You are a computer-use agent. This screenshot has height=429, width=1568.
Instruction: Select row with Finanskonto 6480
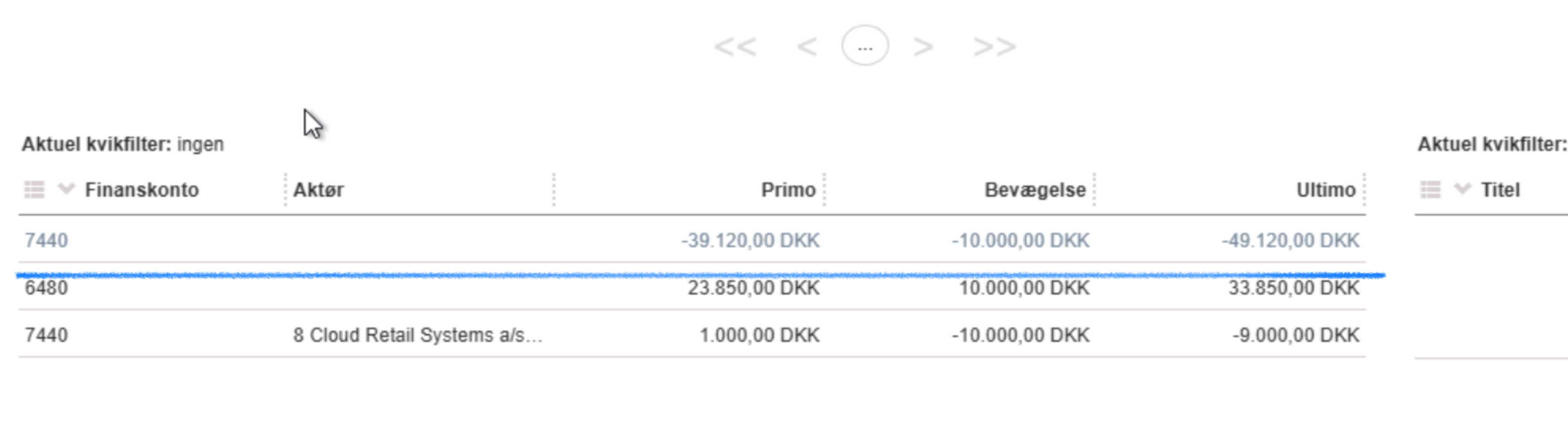[692, 288]
